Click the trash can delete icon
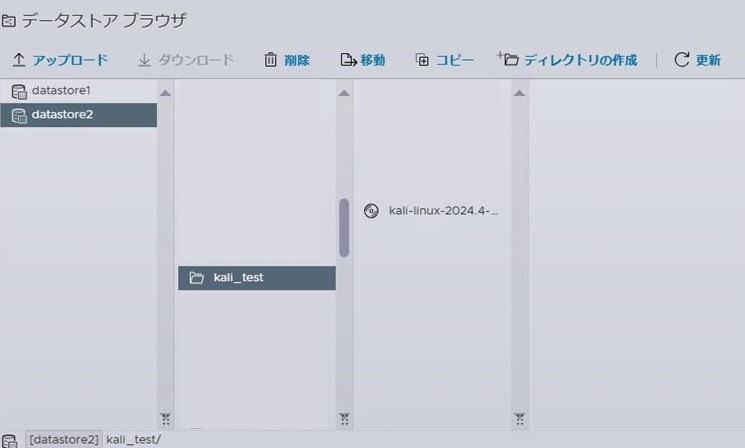Viewport: 745px width, 448px height. (270, 60)
